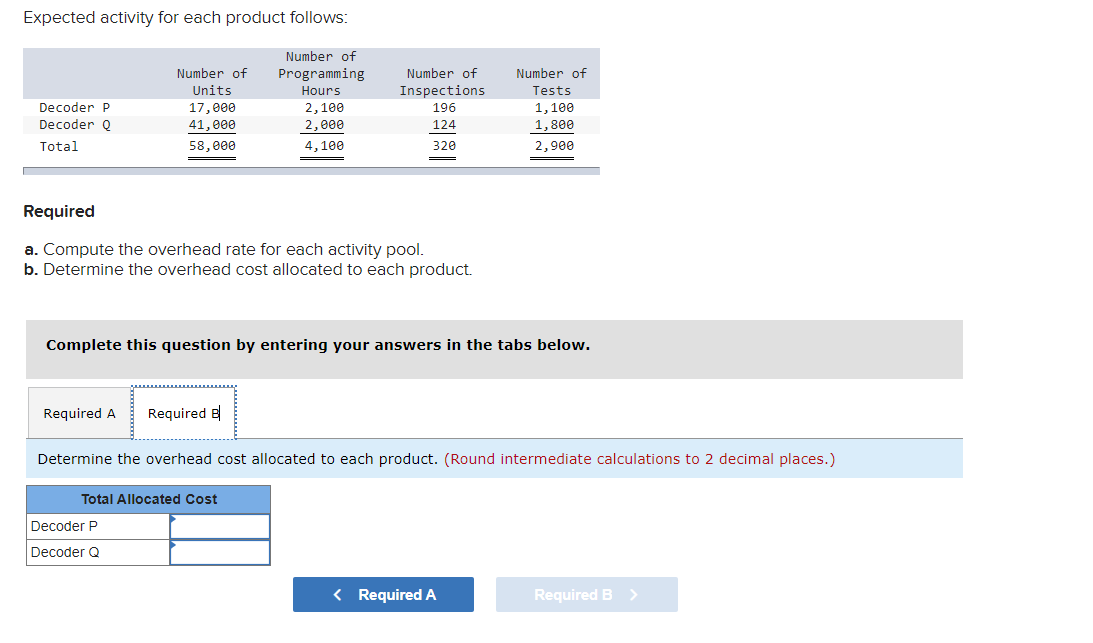Viewport: 1093px width, 643px height.
Task: Click the Decoder P allocated cost input field
Action: point(220,525)
